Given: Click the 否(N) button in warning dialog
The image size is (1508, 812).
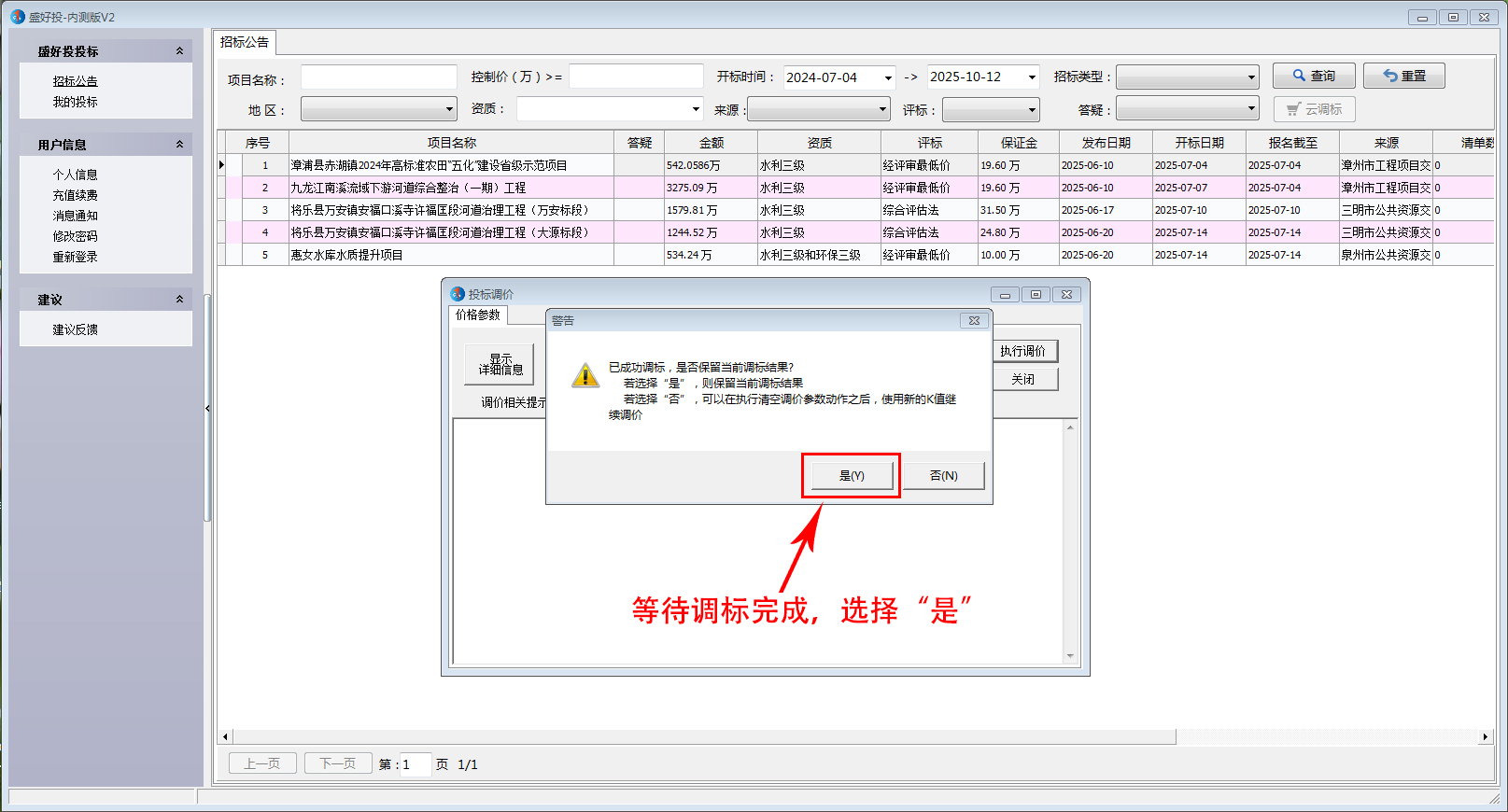Looking at the screenshot, I should 943,476.
